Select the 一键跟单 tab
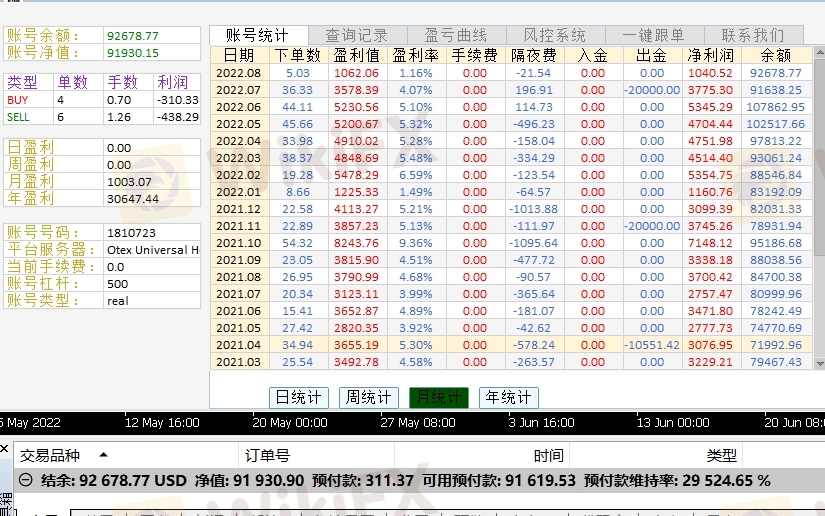Viewport: 825px width, 516px height. point(654,36)
